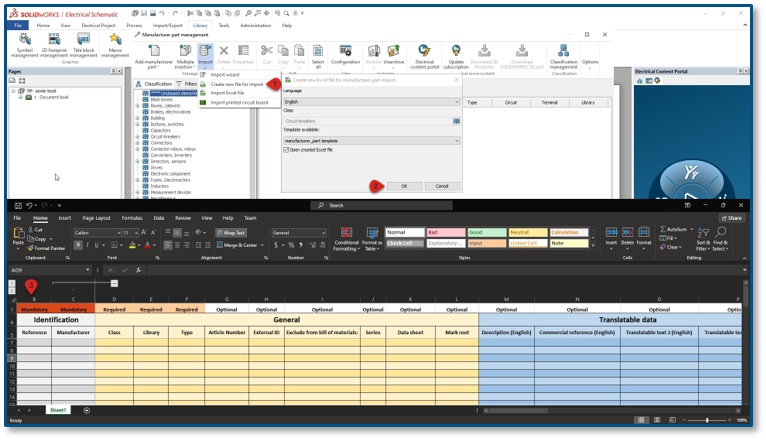Select Capacitors classification tree item

coord(161,130)
